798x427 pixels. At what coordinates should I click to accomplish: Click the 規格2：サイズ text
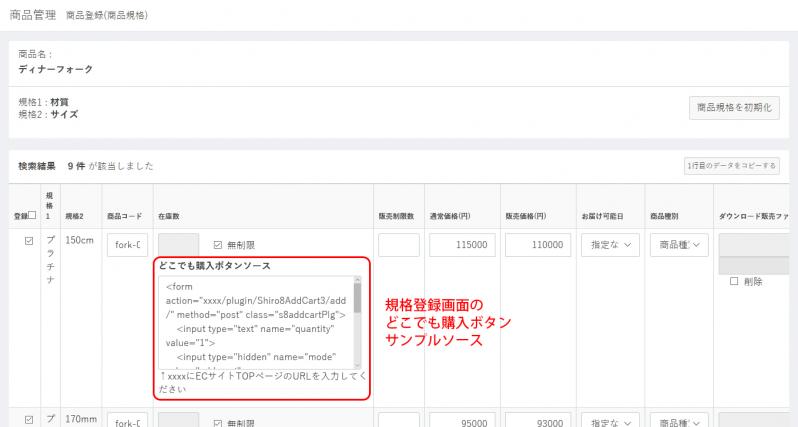48,115
